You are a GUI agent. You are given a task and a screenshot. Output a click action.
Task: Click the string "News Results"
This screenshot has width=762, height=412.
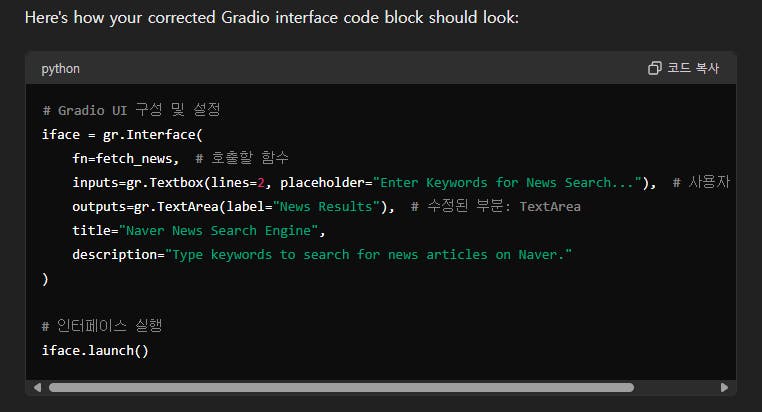(x=327, y=206)
